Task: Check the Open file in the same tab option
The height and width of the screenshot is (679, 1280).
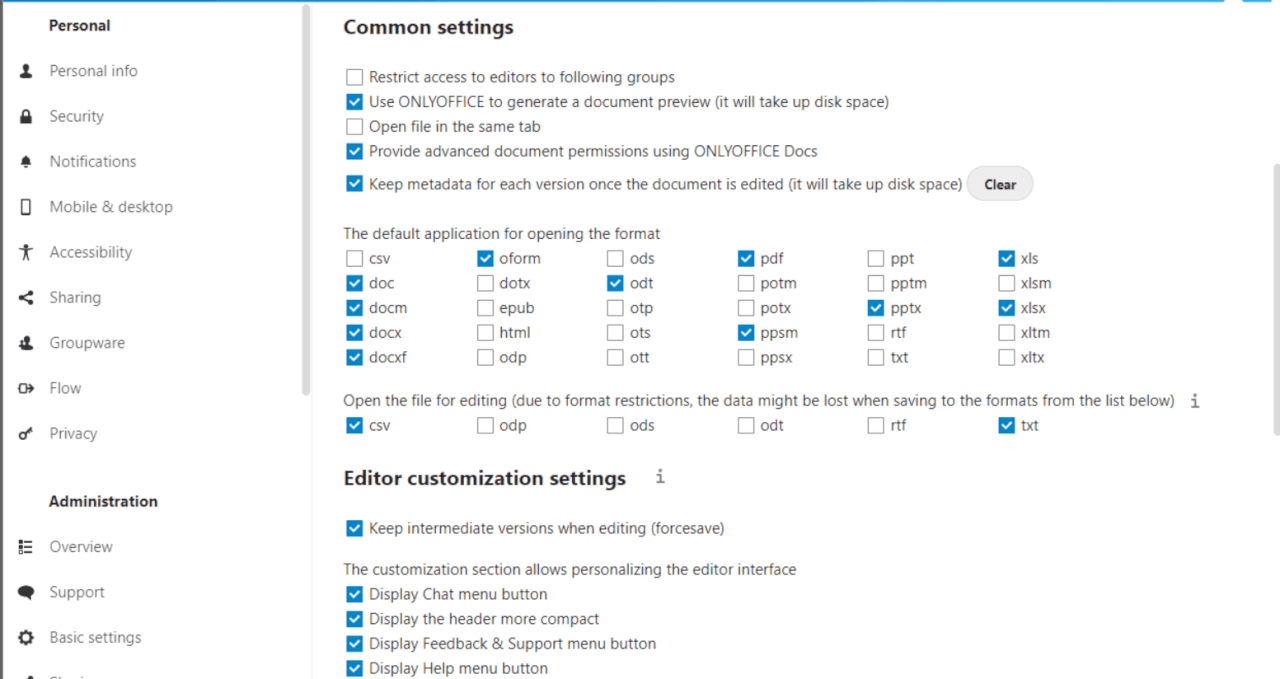Action: coord(354,126)
